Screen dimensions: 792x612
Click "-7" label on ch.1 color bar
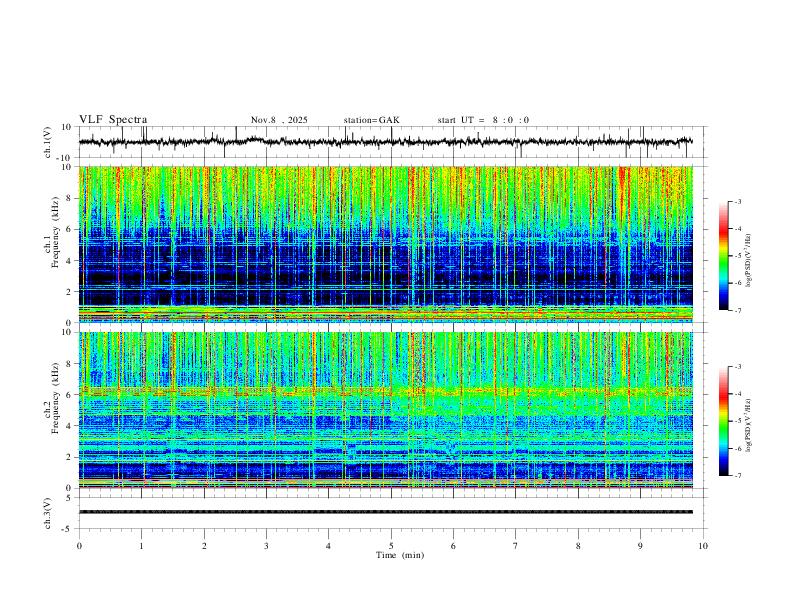(x=738, y=310)
